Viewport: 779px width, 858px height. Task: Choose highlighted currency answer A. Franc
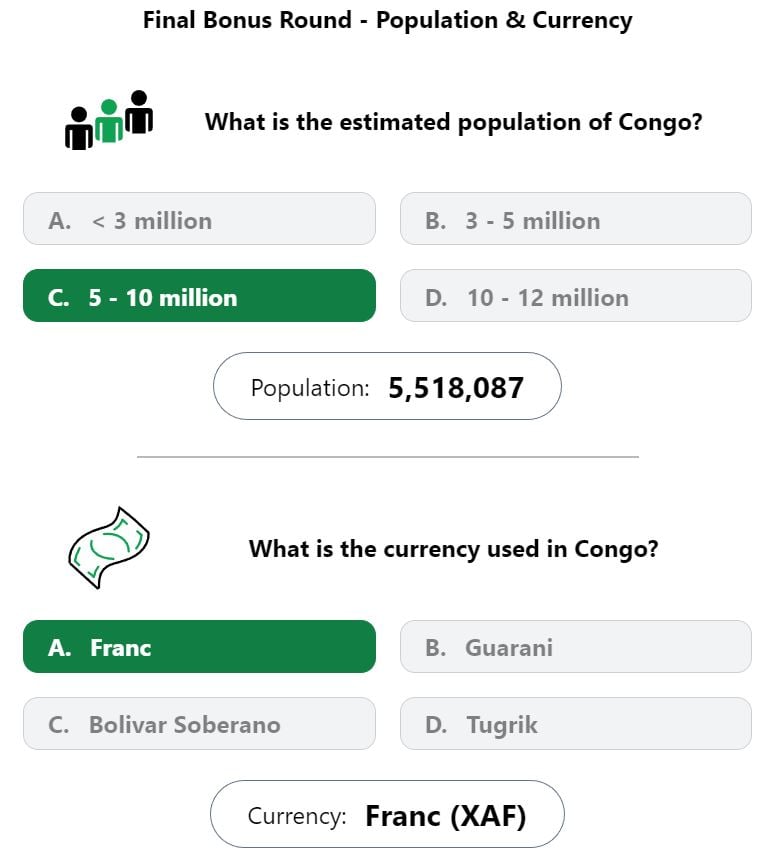199,647
